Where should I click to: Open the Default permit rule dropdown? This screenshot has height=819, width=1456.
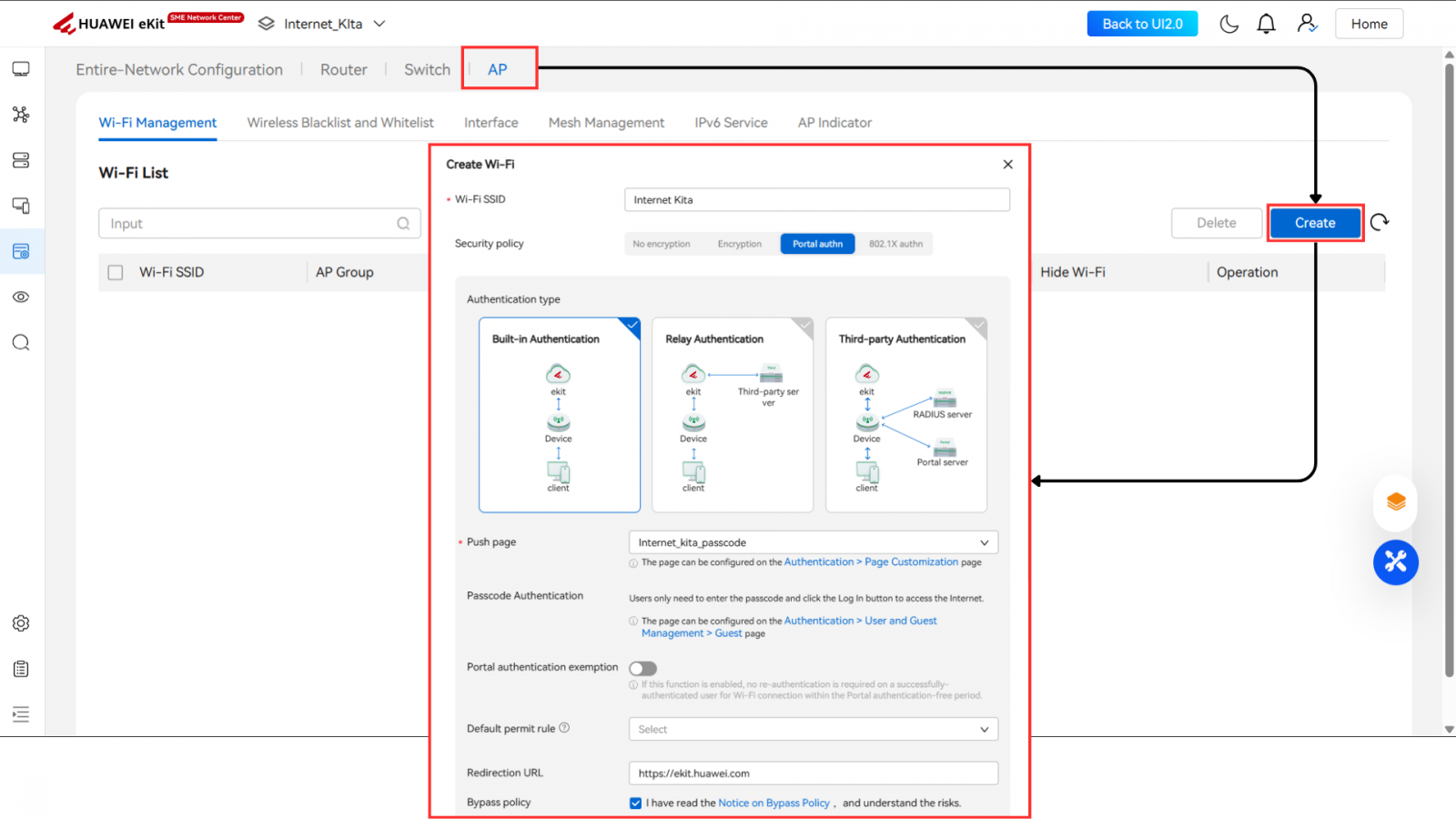(x=984, y=729)
